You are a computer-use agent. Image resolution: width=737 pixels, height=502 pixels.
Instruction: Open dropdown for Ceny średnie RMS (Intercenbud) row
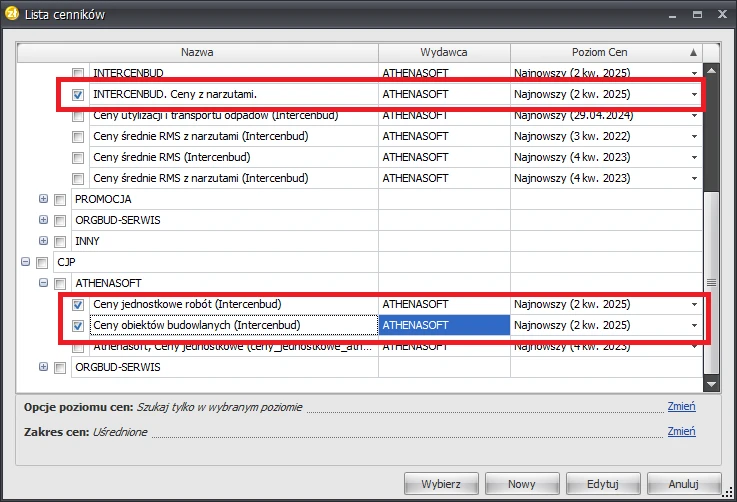tap(694, 157)
